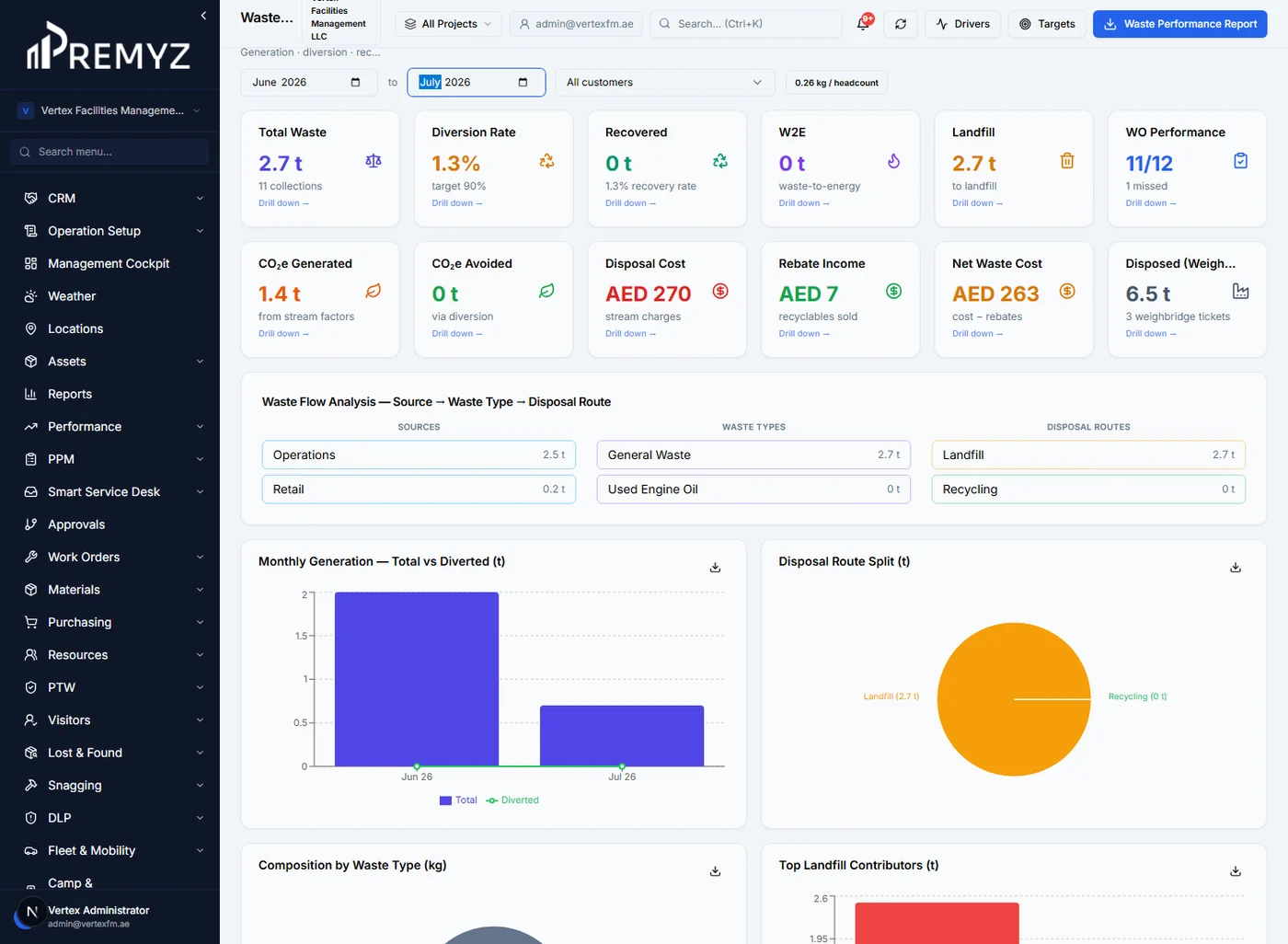Image resolution: width=1288 pixels, height=944 pixels.
Task: Click the Total Waste scale icon
Action: 374,161
